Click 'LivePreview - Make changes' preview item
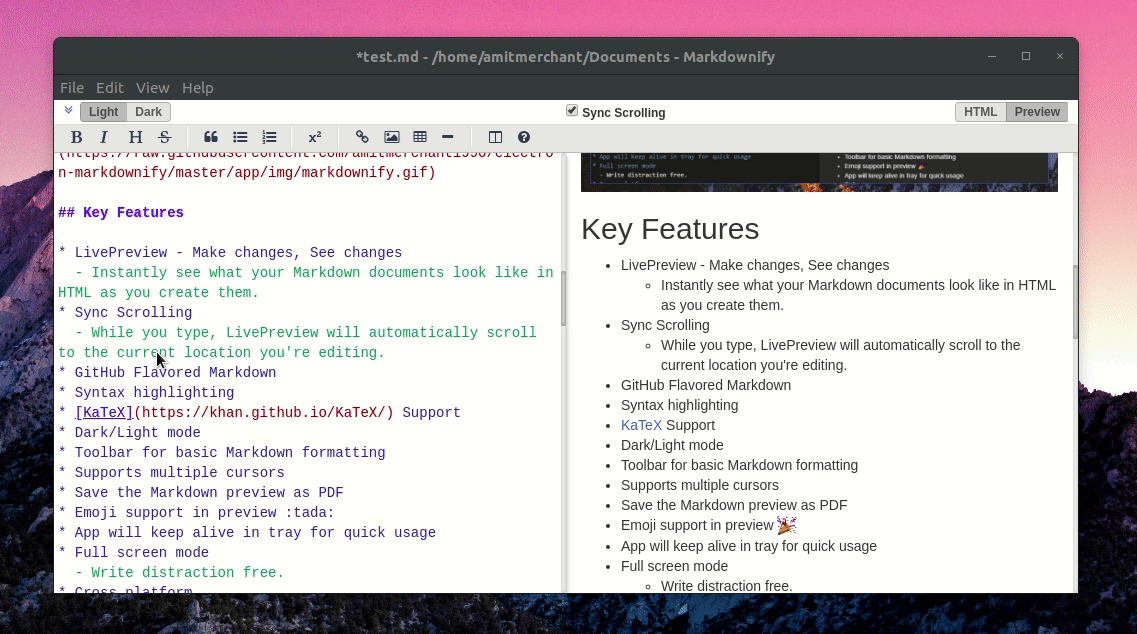 [x=755, y=265]
